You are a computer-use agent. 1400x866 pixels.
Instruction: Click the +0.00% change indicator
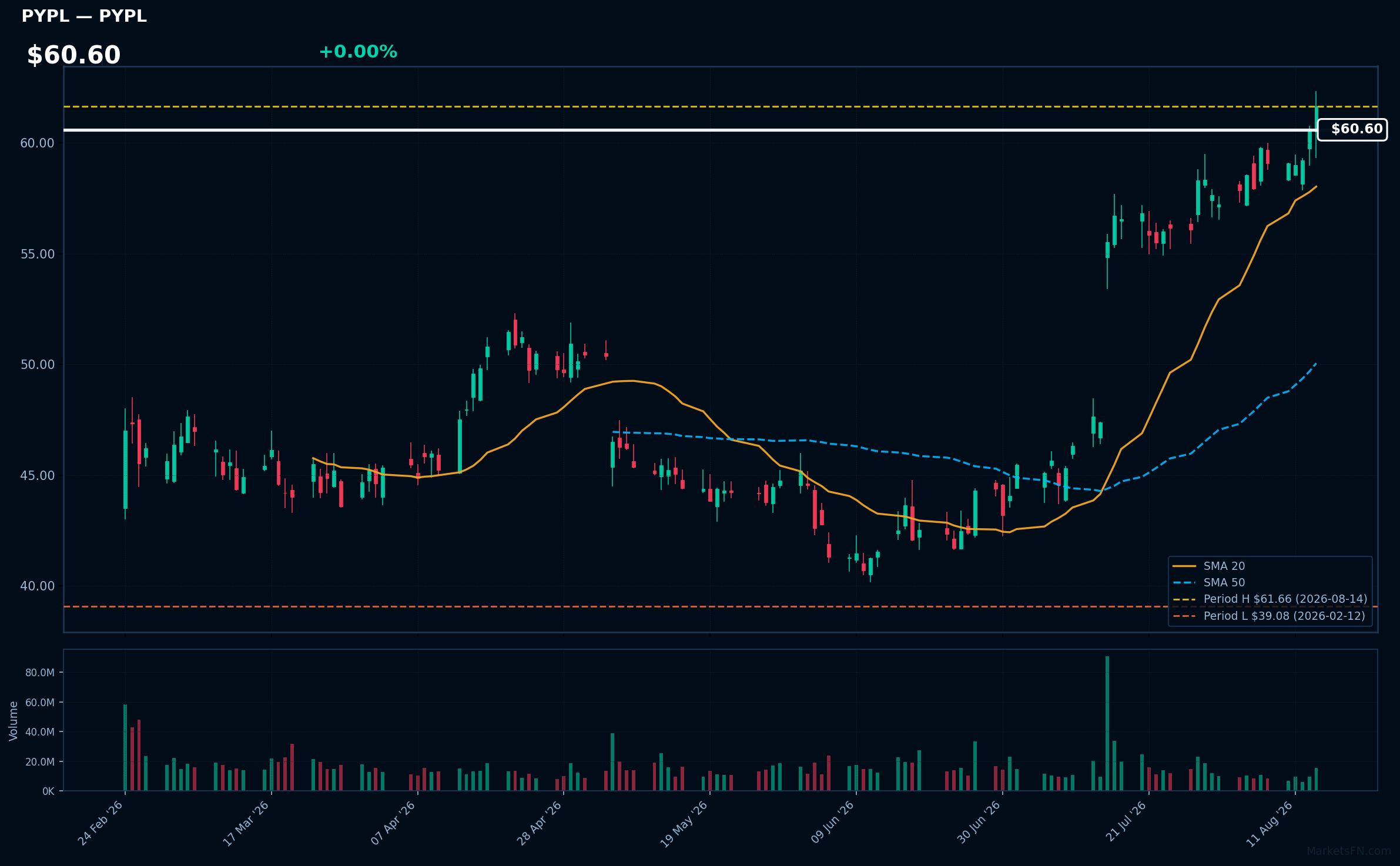358,52
